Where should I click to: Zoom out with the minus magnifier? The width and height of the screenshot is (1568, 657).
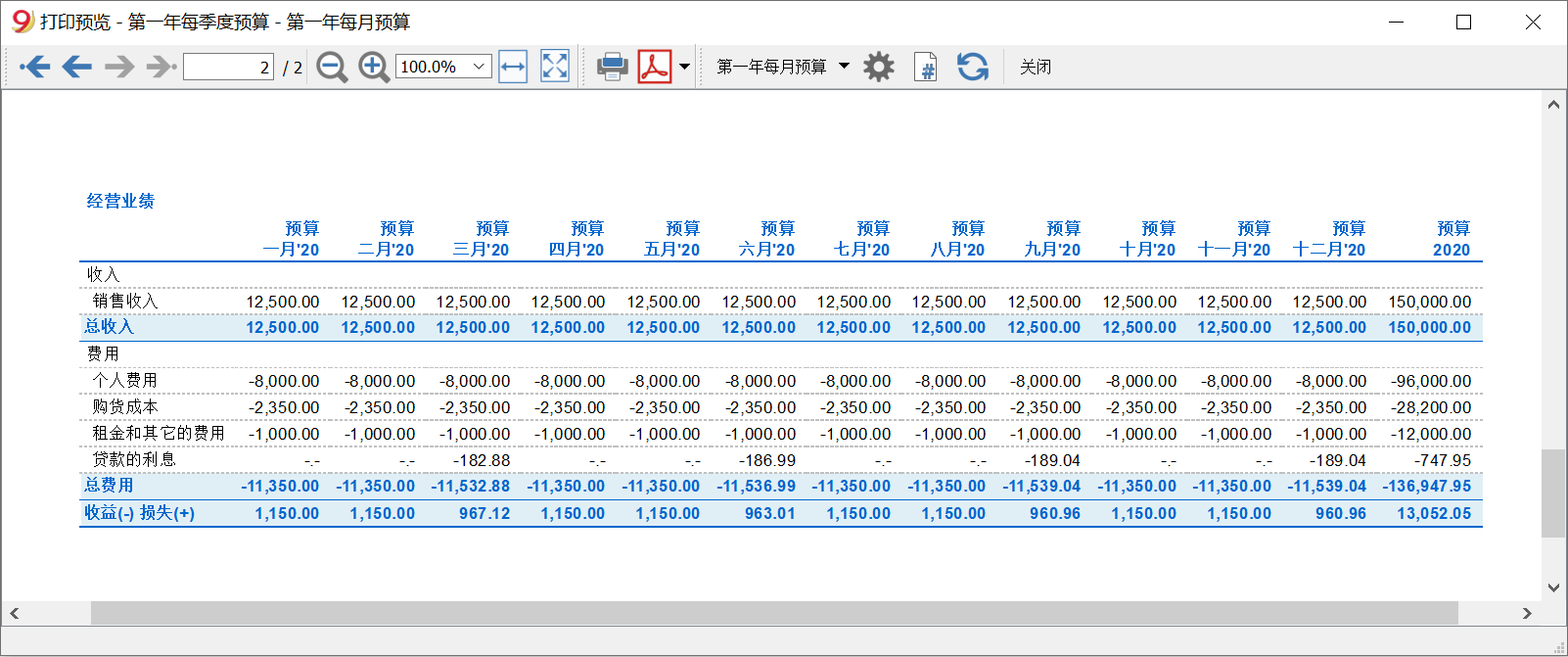(332, 67)
